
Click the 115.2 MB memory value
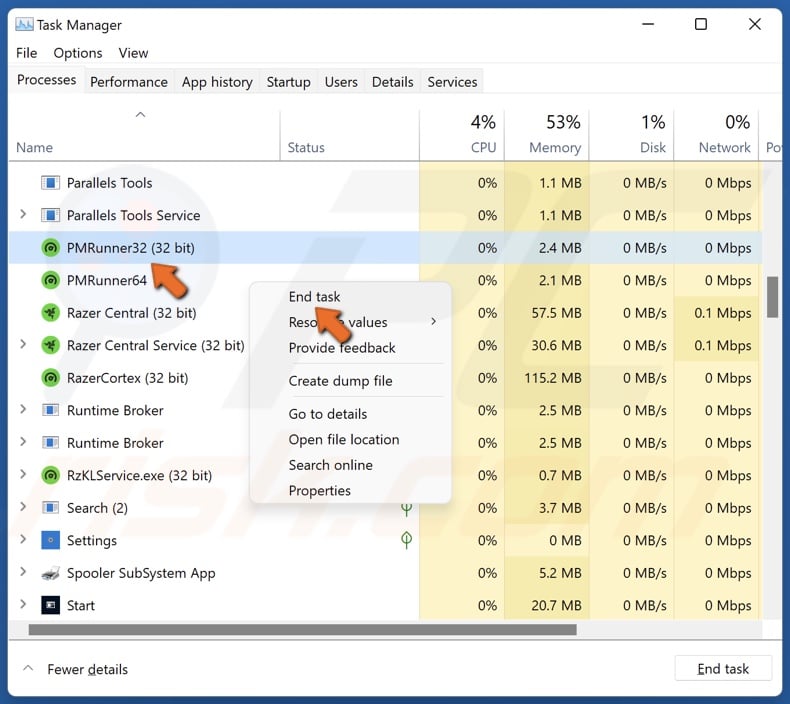pyautogui.click(x=553, y=378)
